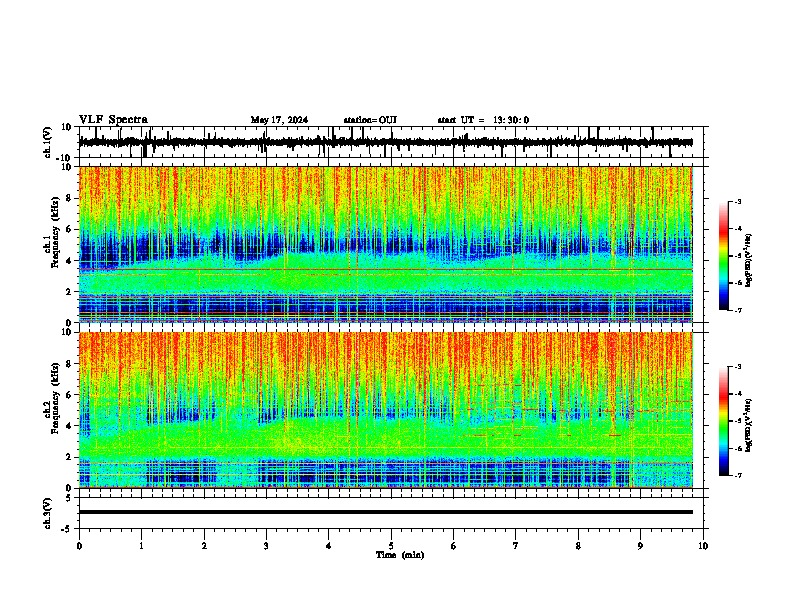
Task: Click time-axis tick label "8"
Action: click(578, 546)
